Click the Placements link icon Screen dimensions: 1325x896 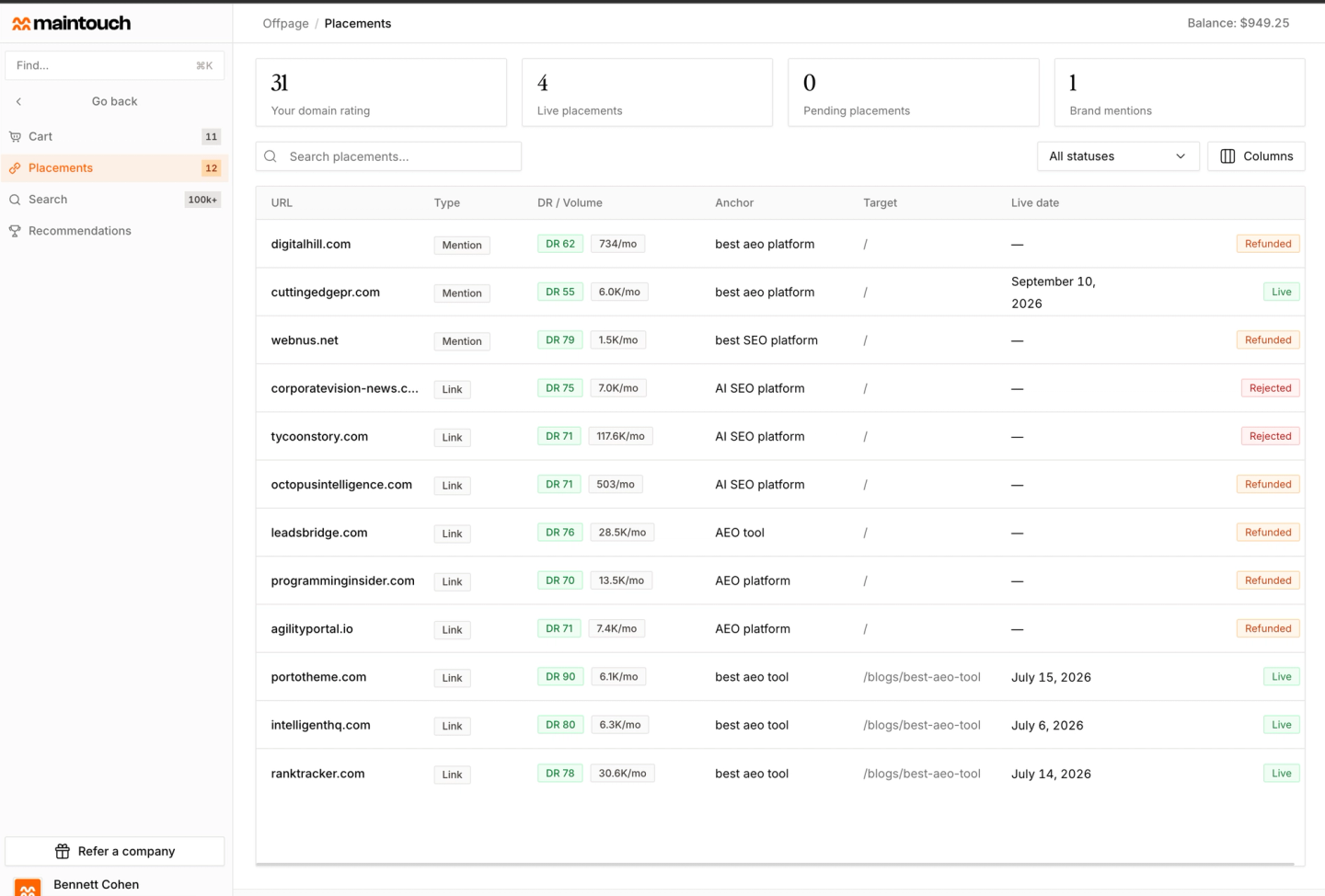(x=15, y=168)
